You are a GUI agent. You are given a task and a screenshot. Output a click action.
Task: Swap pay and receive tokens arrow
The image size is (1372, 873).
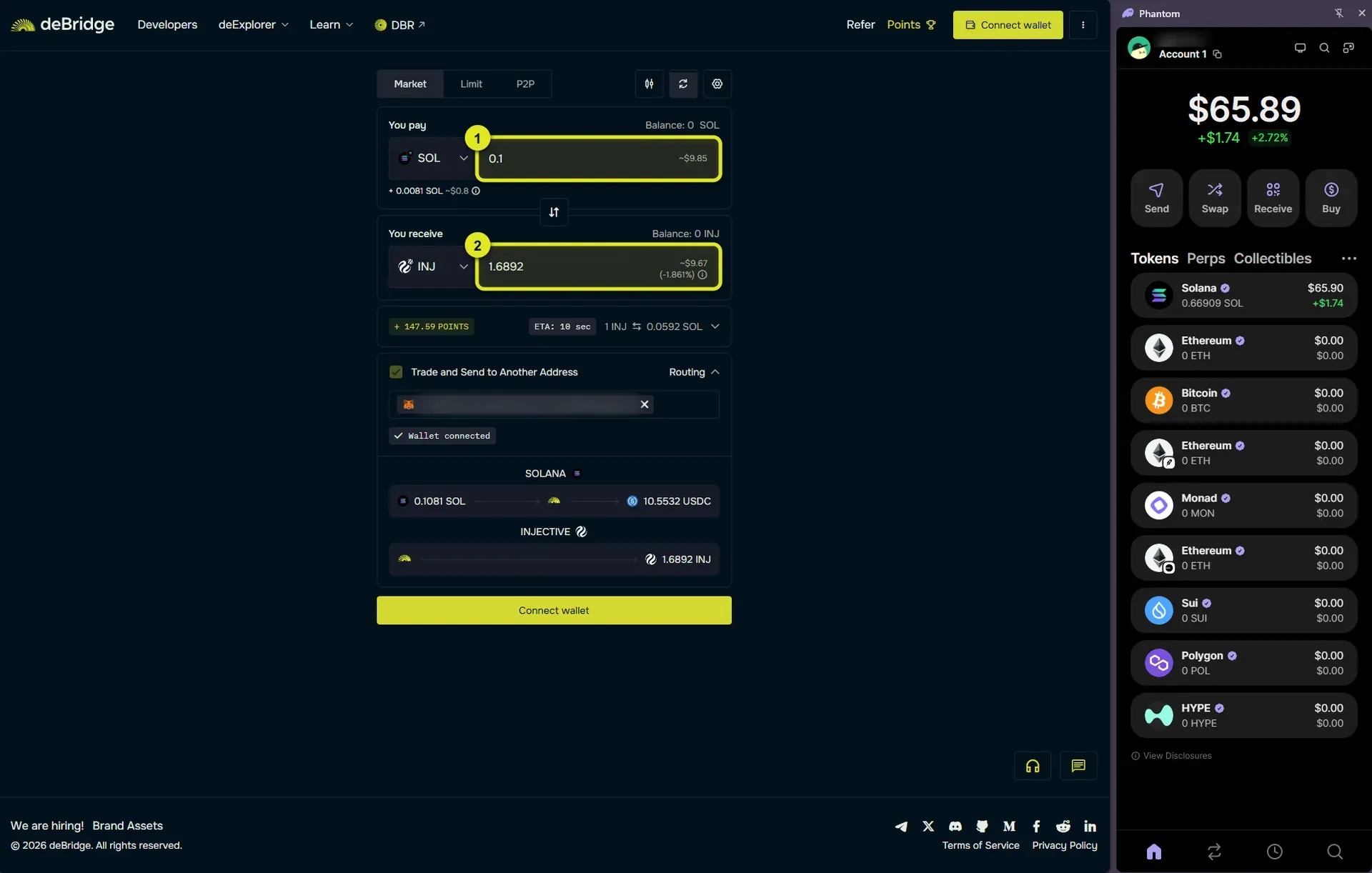(554, 212)
